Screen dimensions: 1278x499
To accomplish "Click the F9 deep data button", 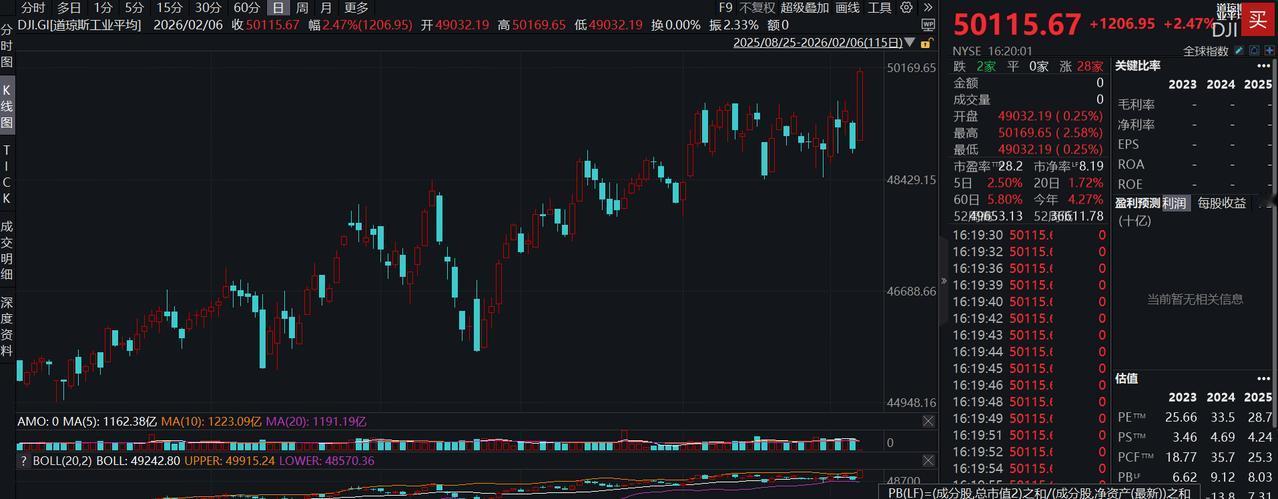I will click(725, 7).
